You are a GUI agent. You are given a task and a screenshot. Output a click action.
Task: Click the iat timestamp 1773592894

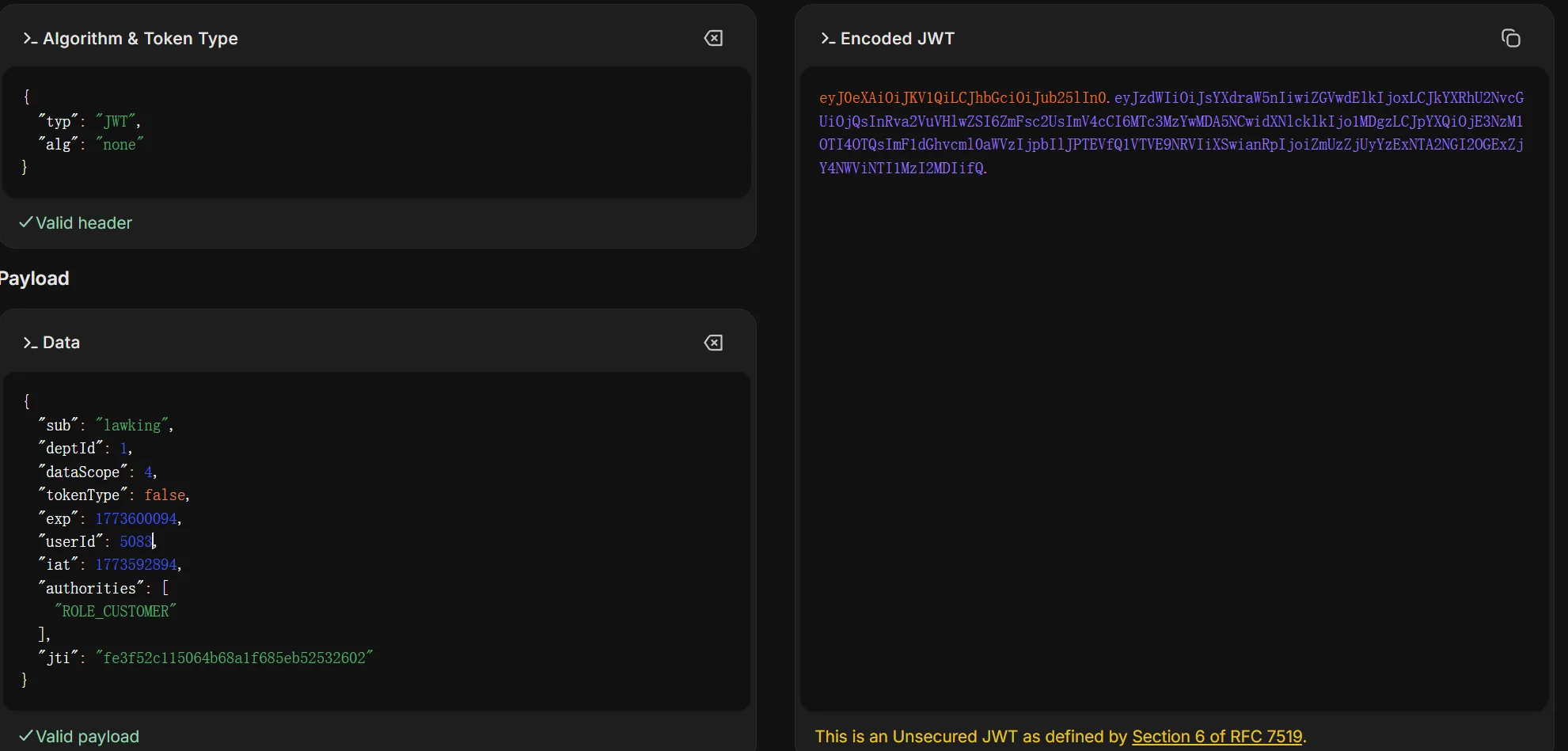coord(136,565)
